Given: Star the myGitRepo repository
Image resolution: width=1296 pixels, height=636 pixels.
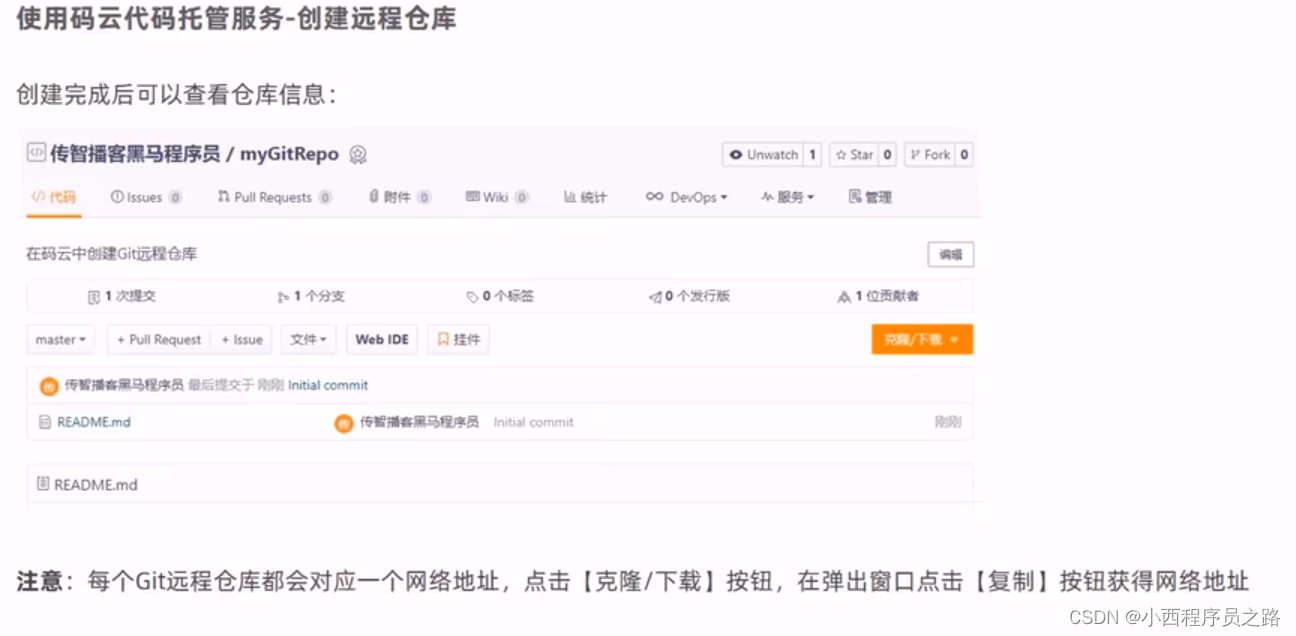Looking at the screenshot, I should click(854, 155).
